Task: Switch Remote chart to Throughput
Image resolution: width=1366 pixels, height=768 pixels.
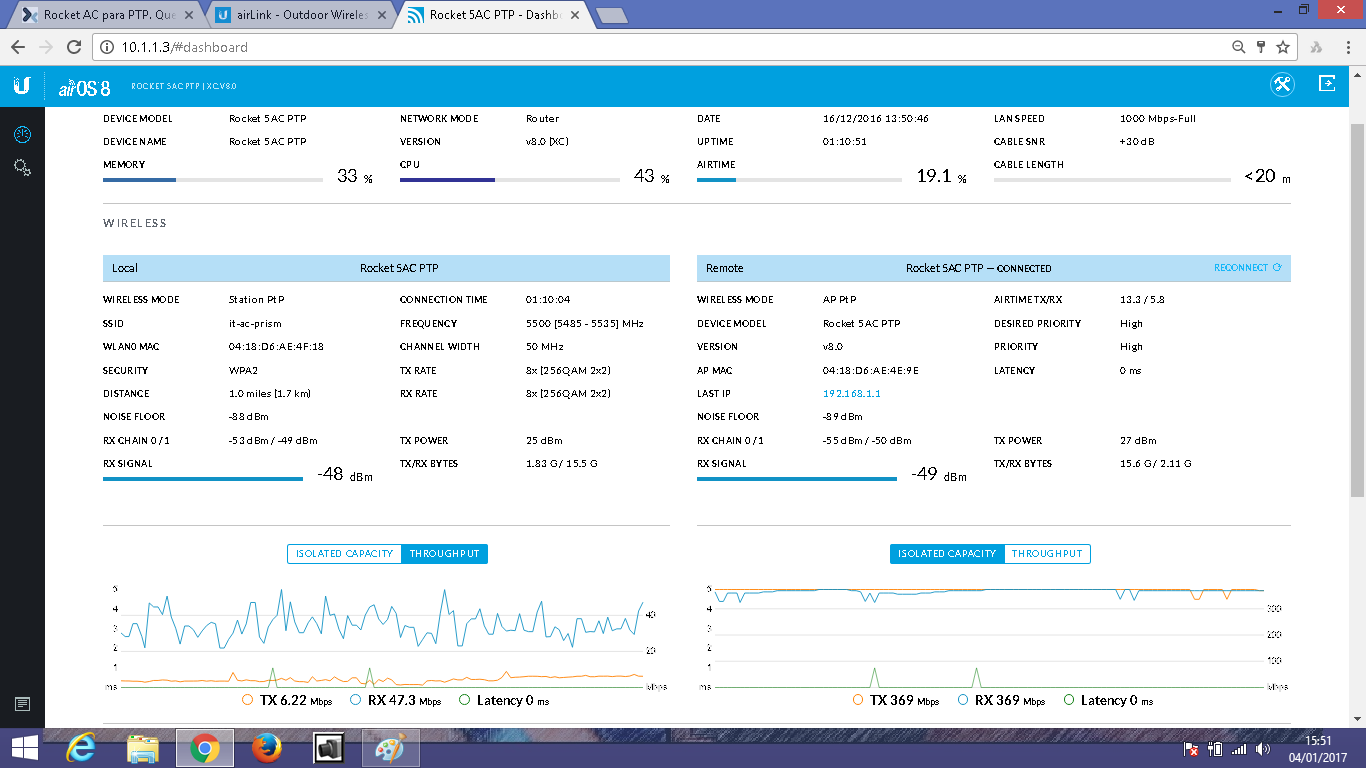Action: 1047,554
